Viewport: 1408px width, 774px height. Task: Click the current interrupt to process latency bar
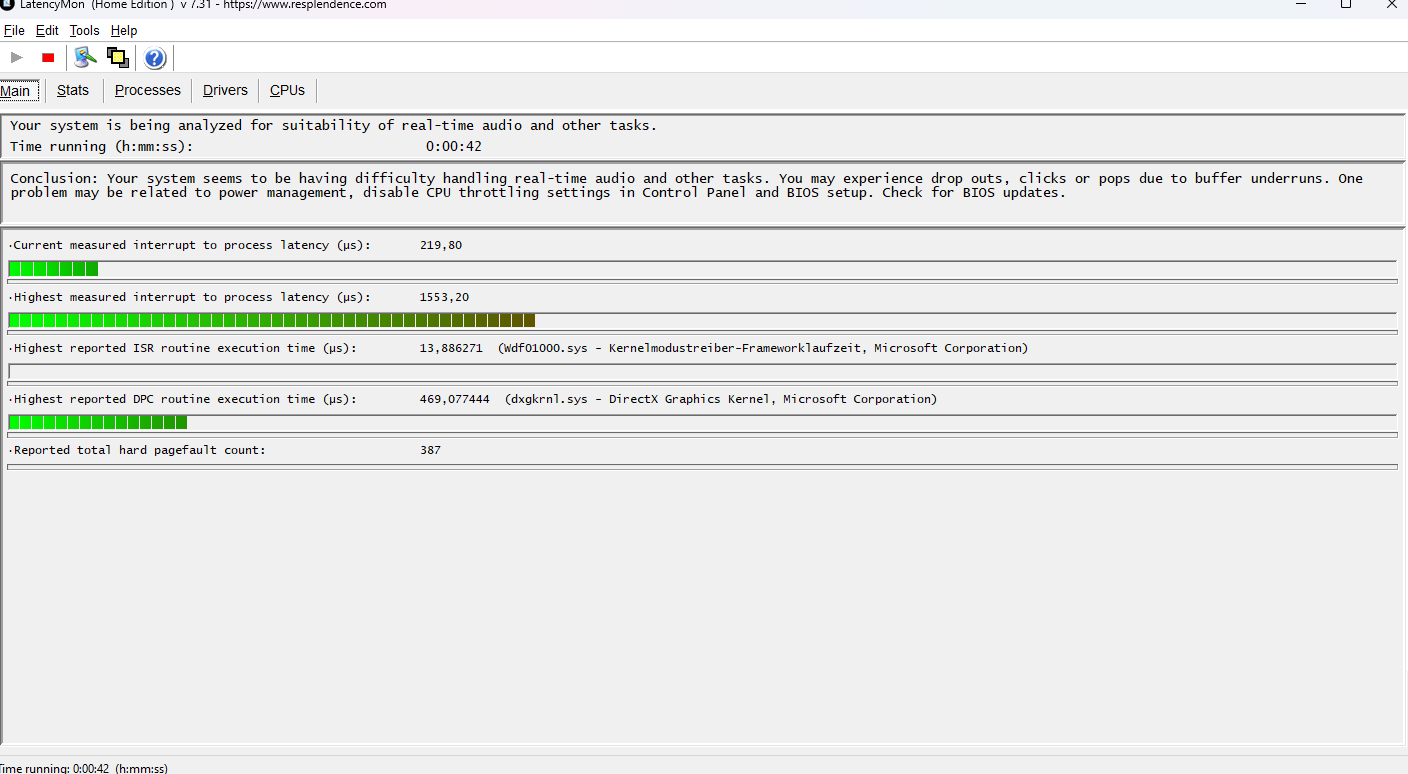pyautogui.click(x=702, y=268)
